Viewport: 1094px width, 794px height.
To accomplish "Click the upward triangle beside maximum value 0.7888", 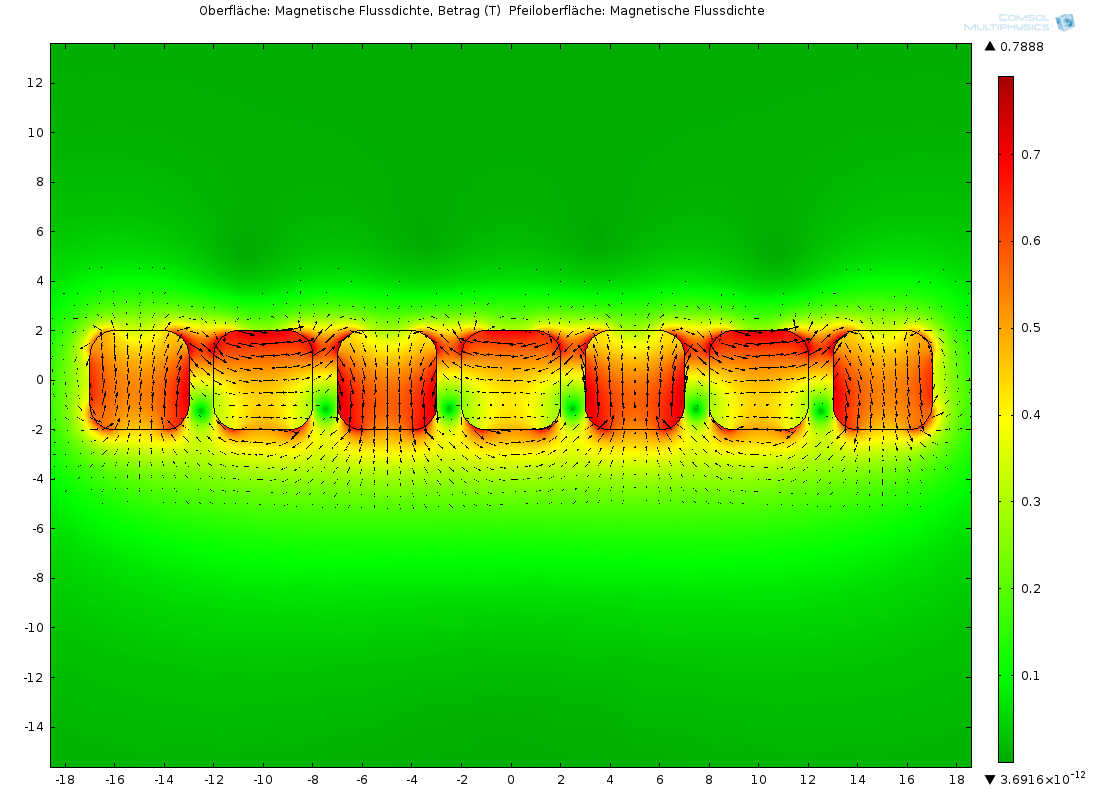I will coord(990,46).
